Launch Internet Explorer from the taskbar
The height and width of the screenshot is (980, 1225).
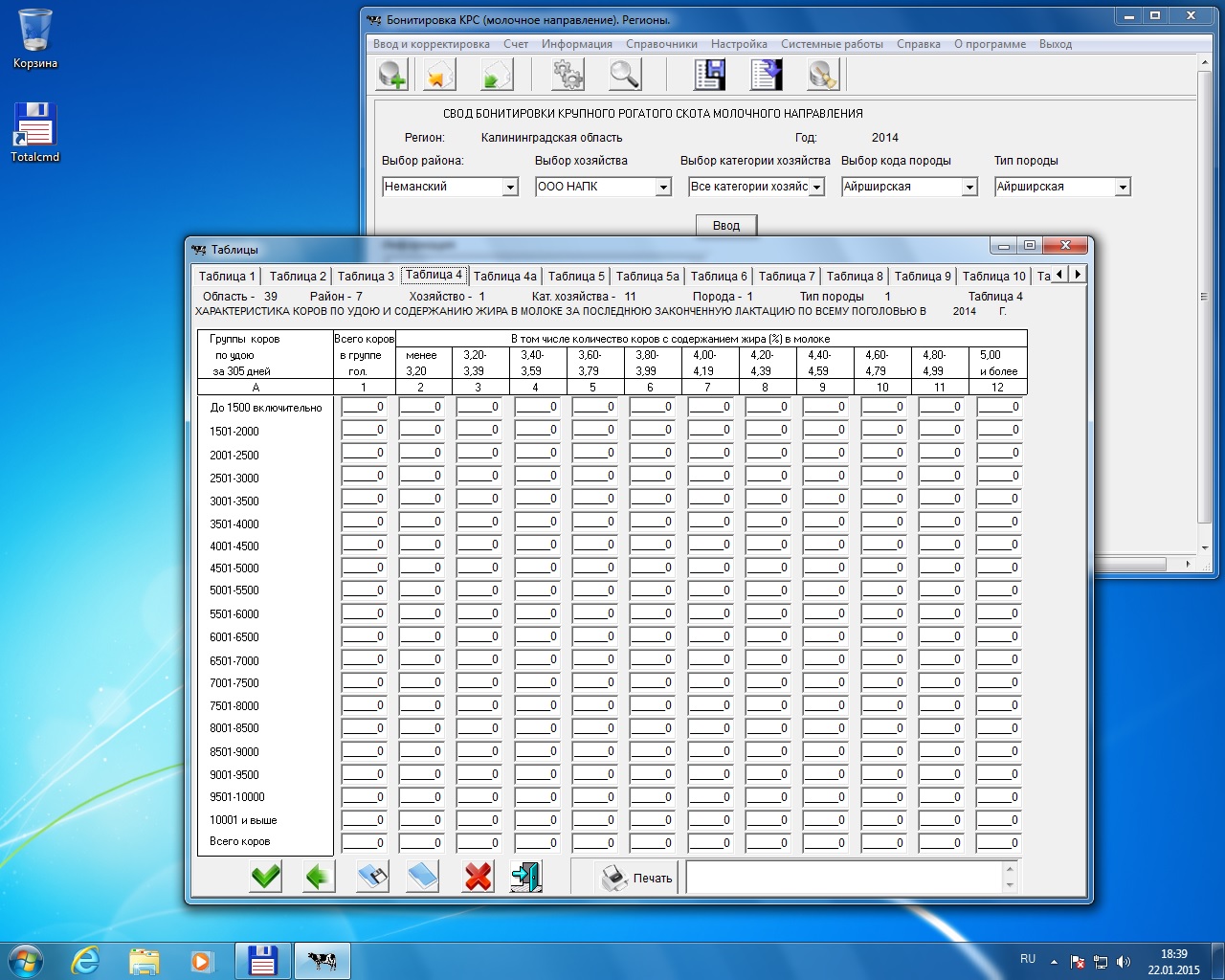click(86, 960)
